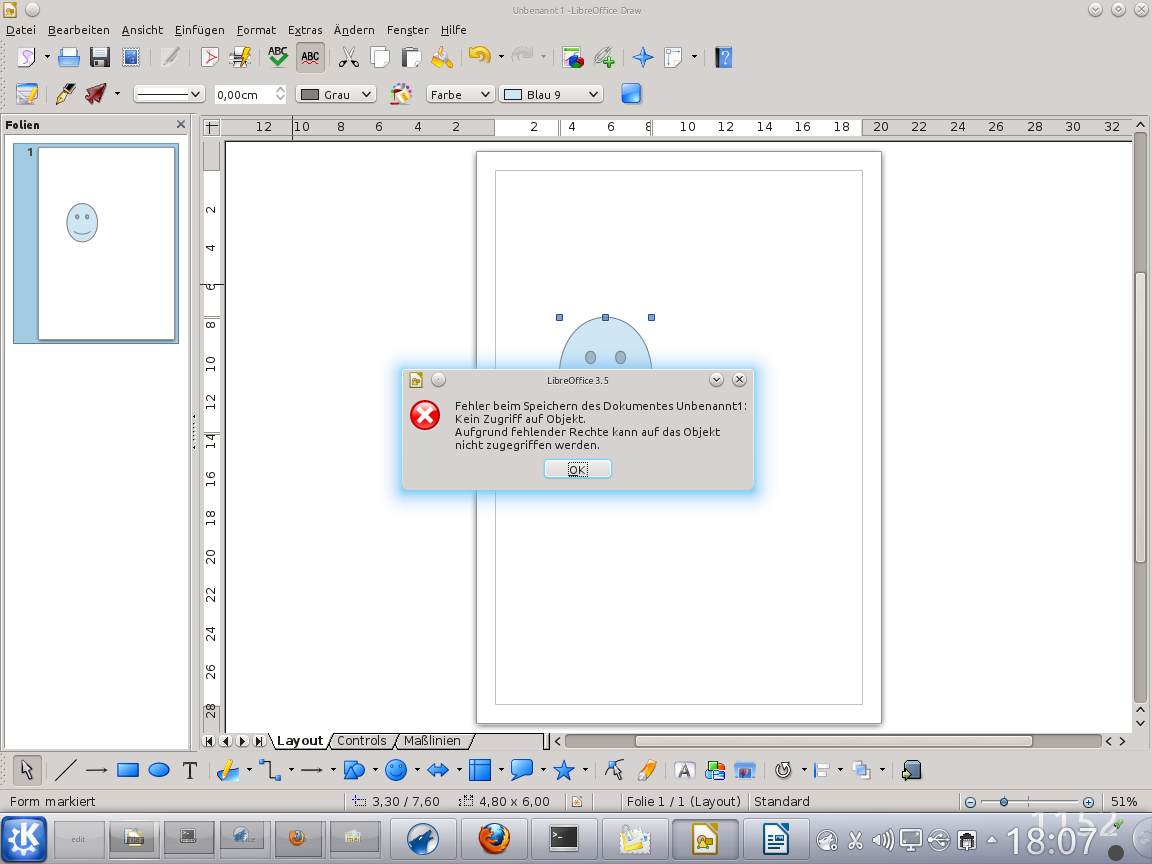Image resolution: width=1152 pixels, height=864 pixels.
Task: Confirm the error dialog with OK
Action: 577,469
